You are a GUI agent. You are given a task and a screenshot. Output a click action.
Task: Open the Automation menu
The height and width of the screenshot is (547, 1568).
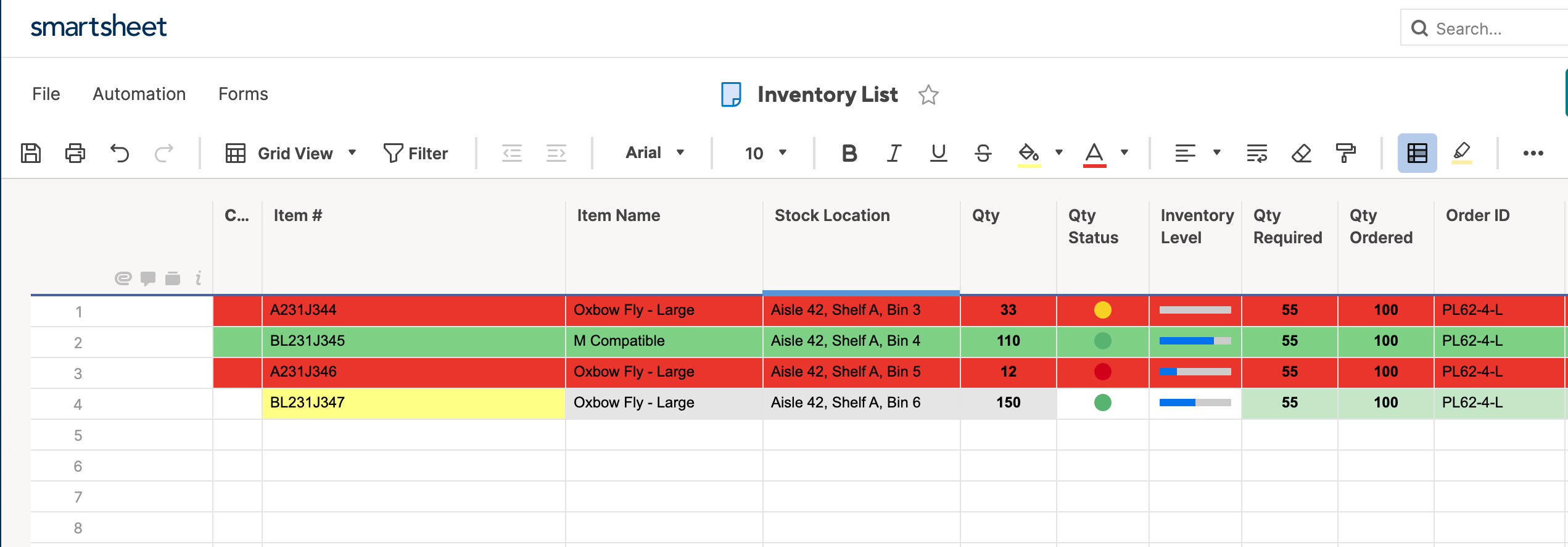[139, 94]
